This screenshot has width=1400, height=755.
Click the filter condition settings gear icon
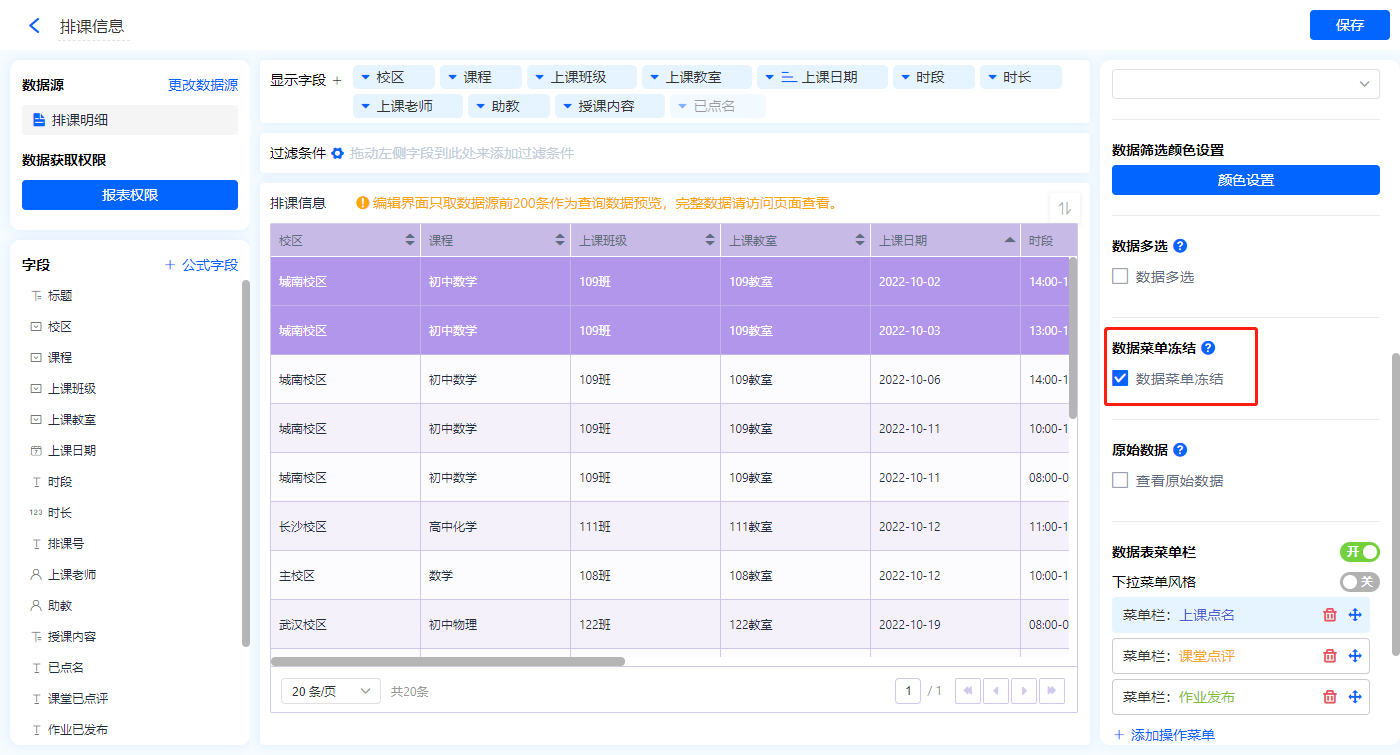pyautogui.click(x=338, y=153)
